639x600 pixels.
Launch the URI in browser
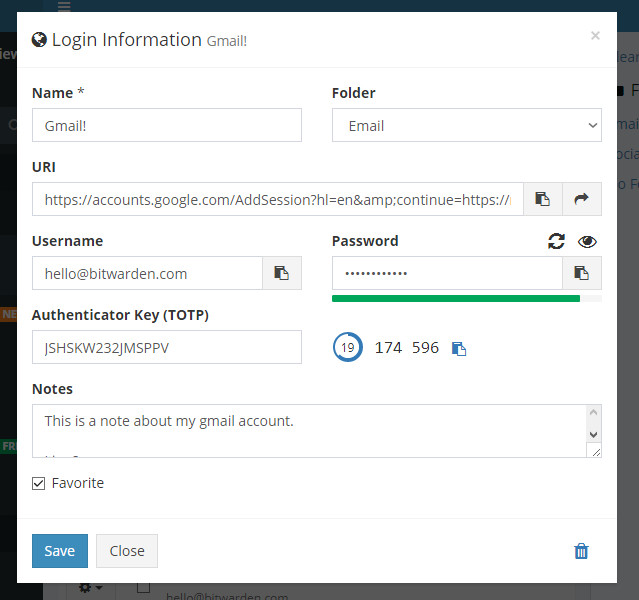click(582, 199)
